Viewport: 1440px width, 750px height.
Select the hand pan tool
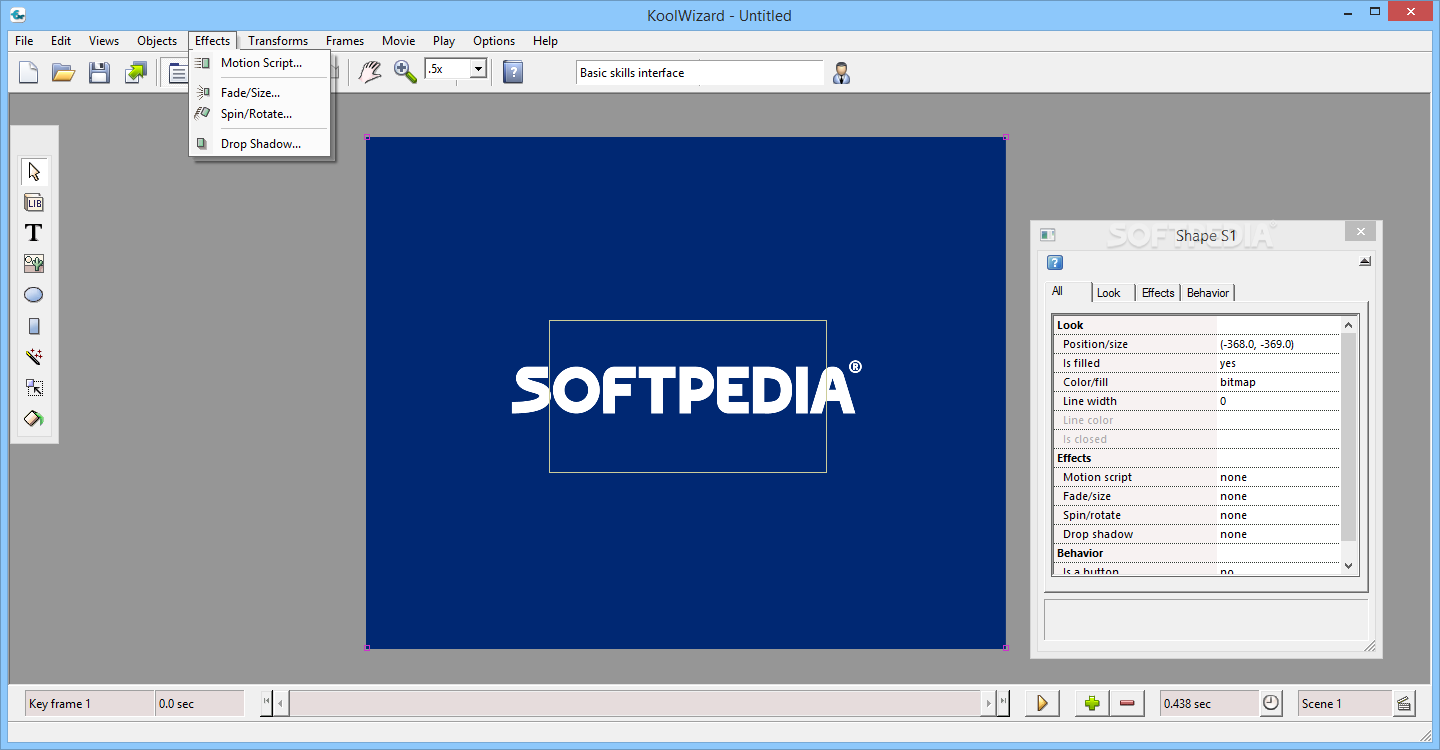tap(370, 72)
